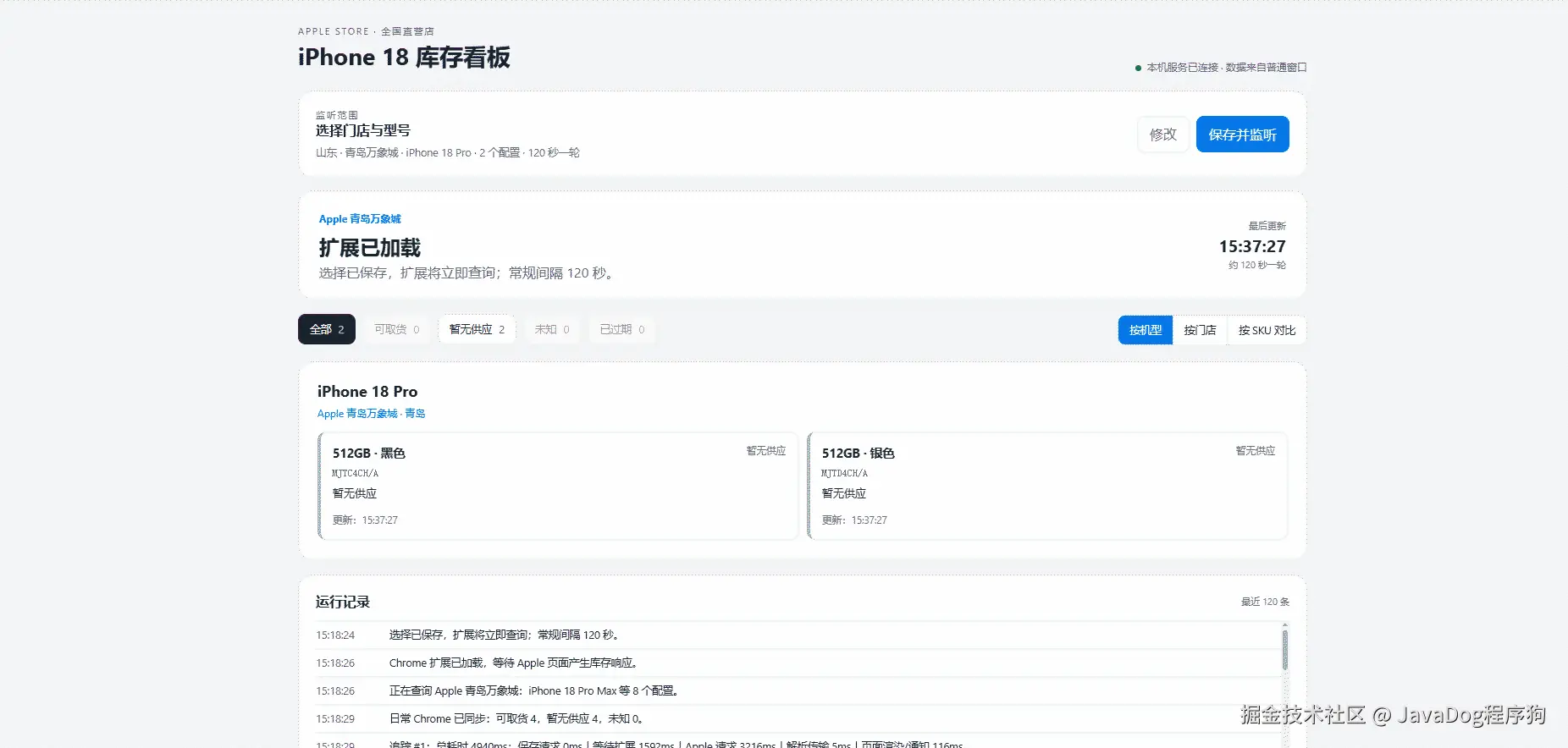The height and width of the screenshot is (748, 1568).
Task: Open Apple 青岛万象城 · 青岛 link under iPhone 18 Pro
Action: pyautogui.click(x=371, y=414)
